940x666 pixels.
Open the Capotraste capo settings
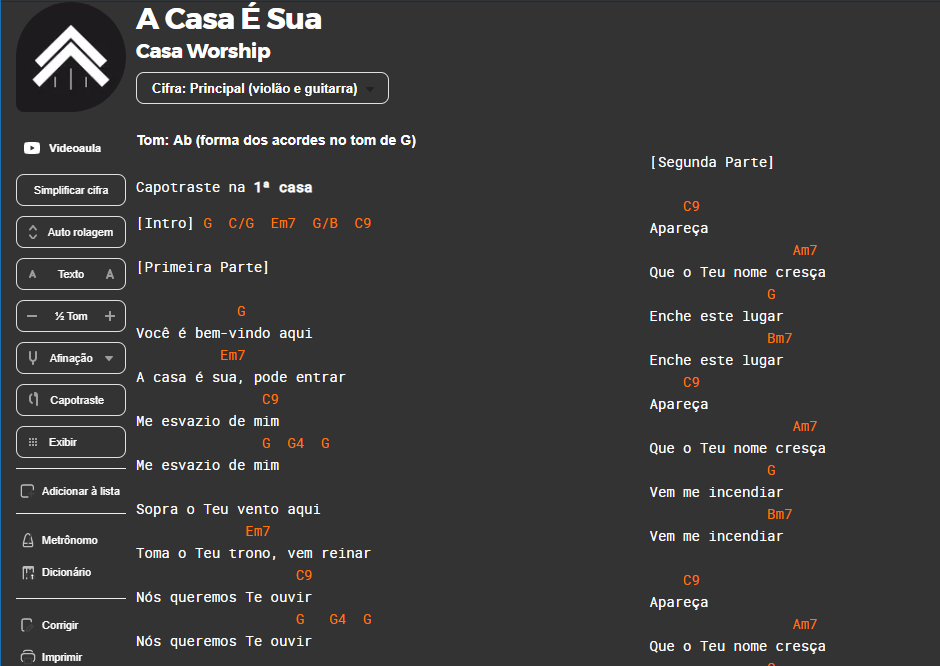(71, 400)
